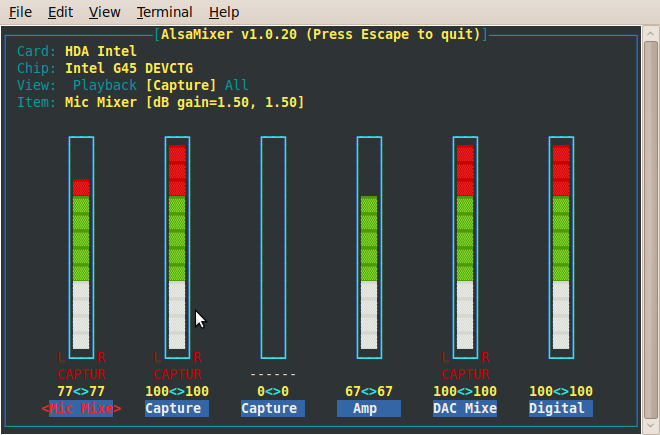Click the 67<>67 level value

point(369,391)
